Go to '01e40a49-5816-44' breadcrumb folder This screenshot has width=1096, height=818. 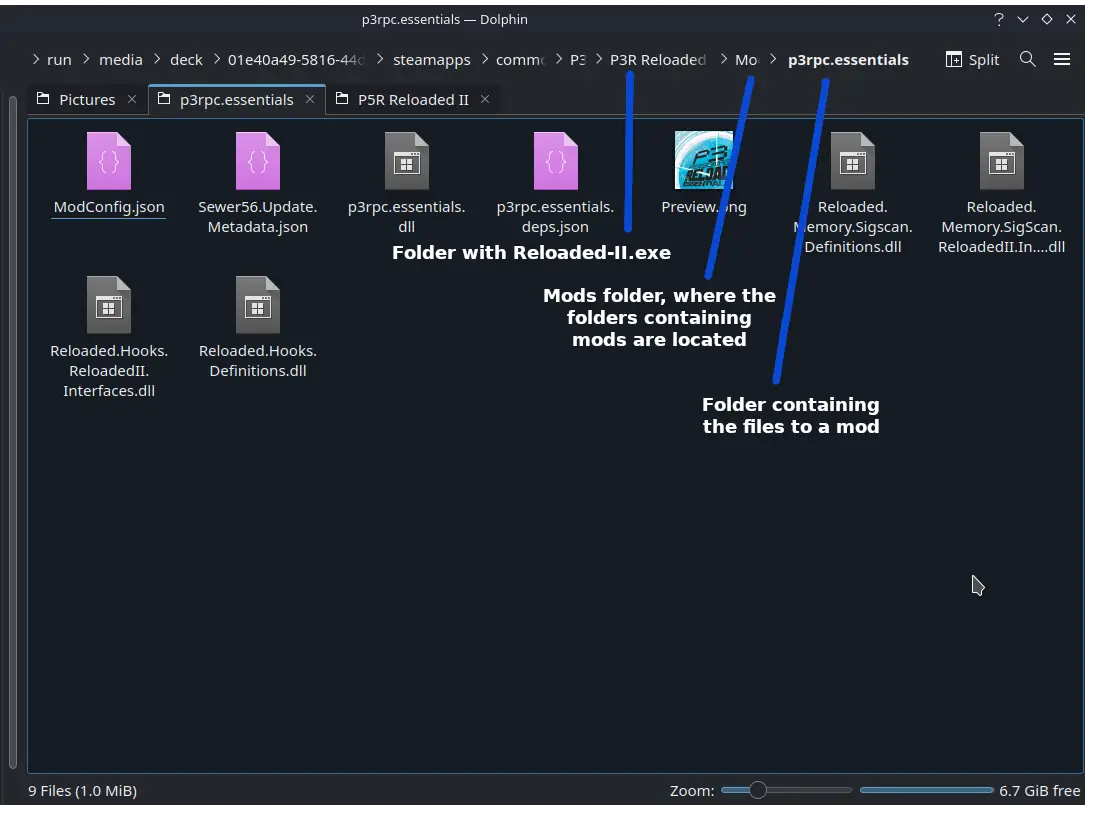[296, 59]
